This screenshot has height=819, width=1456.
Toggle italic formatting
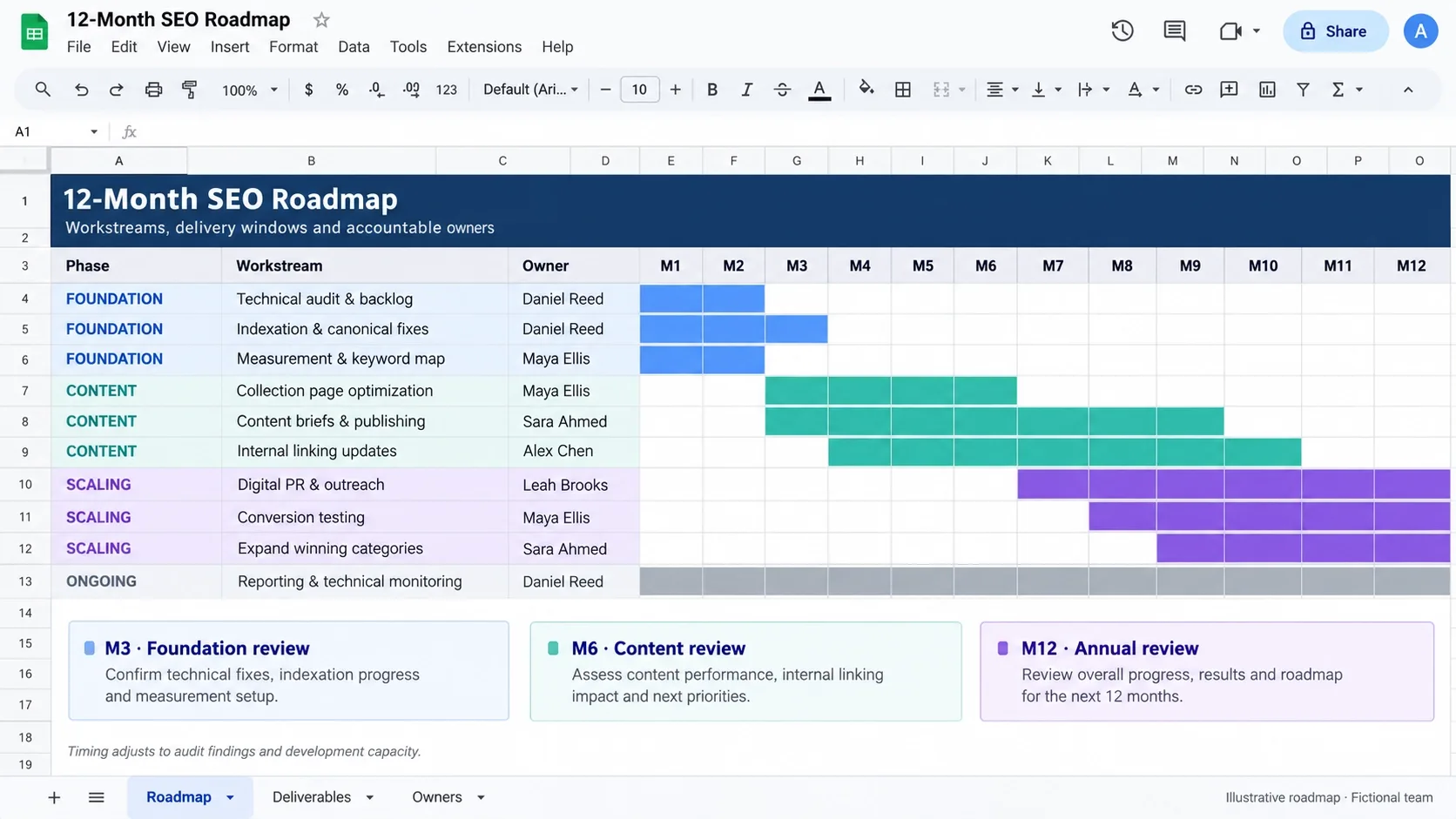(746, 90)
